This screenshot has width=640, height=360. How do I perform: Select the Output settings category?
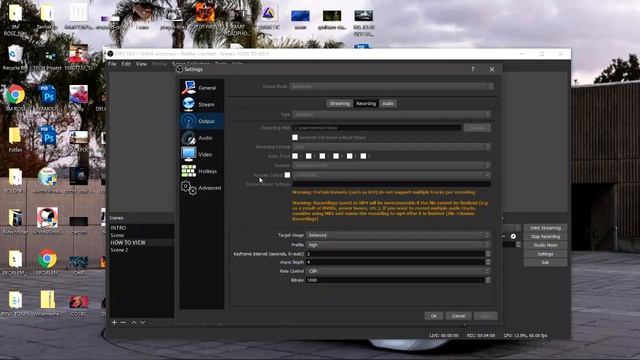[202, 121]
